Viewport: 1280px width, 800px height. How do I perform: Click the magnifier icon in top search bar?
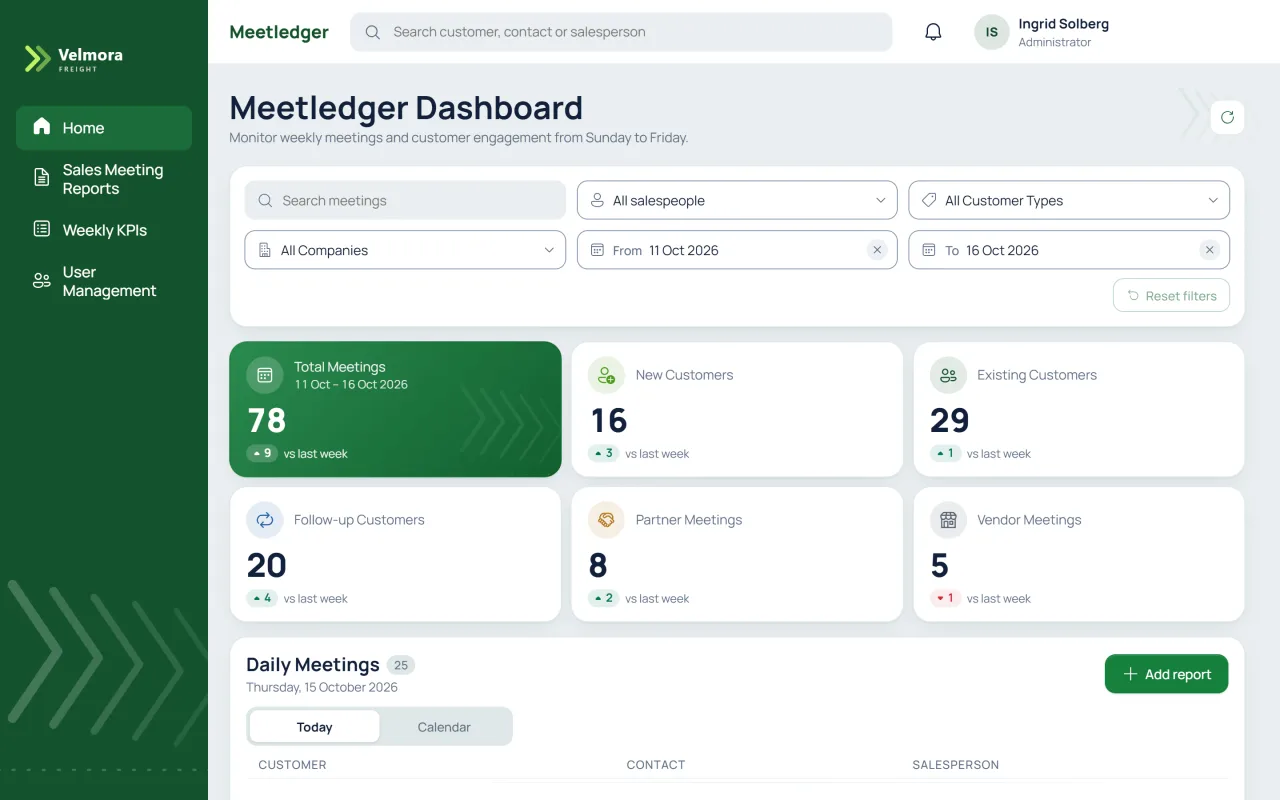(x=373, y=32)
